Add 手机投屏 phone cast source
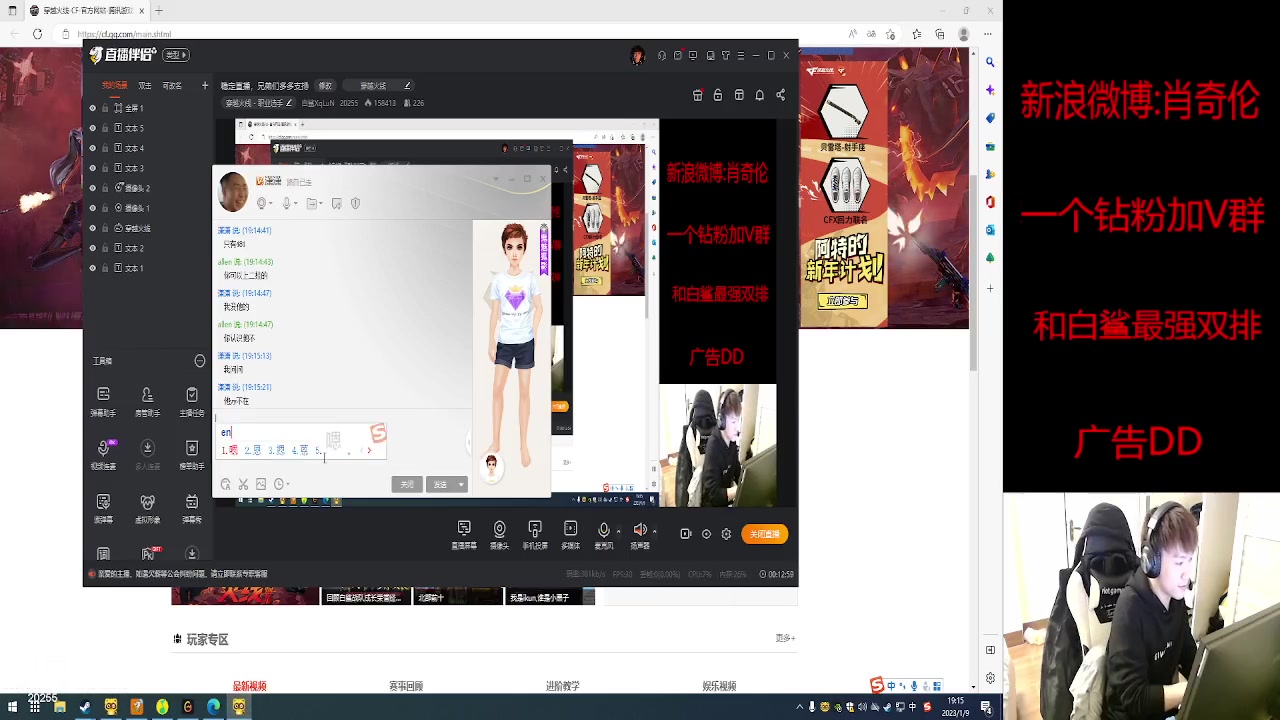The image size is (1280, 720). (x=535, y=534)
